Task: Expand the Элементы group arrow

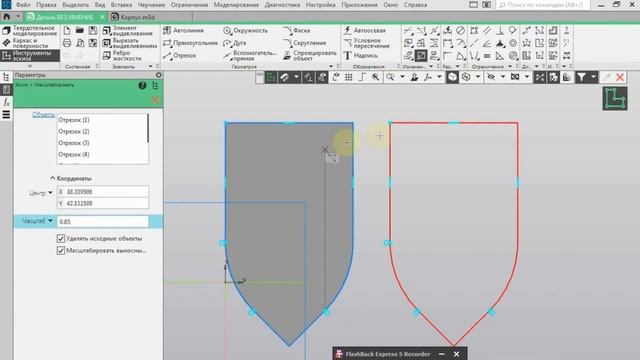Action: coord(150,66)
